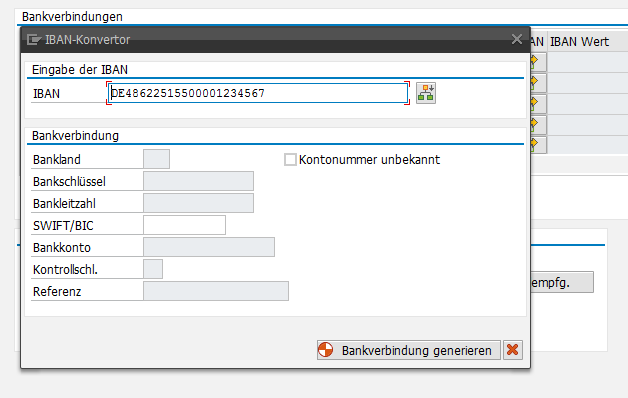Click the Bankkonto field
The width and height of the screenshot is (628, 398).
209,247
